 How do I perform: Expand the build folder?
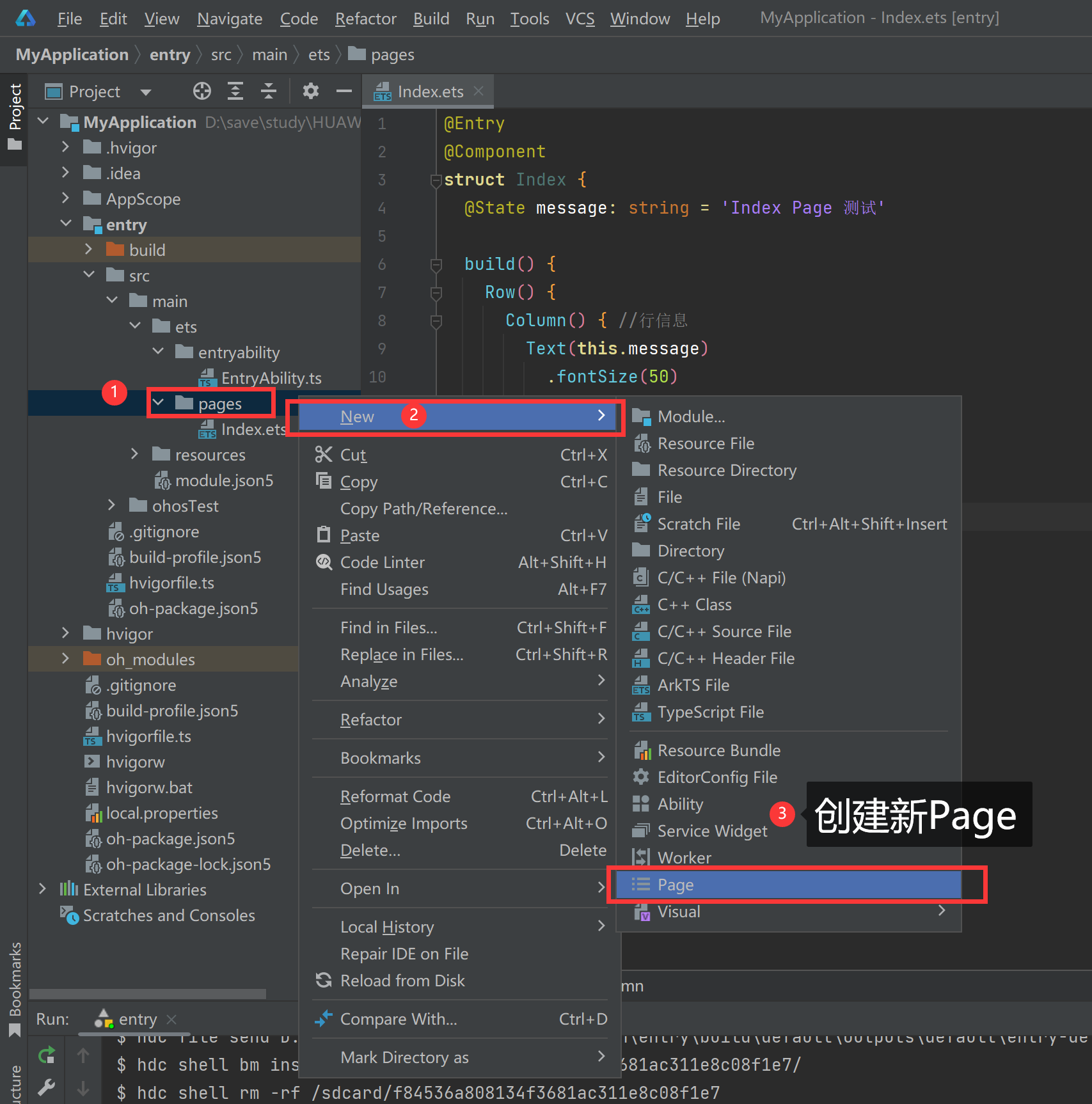[89, 249]
